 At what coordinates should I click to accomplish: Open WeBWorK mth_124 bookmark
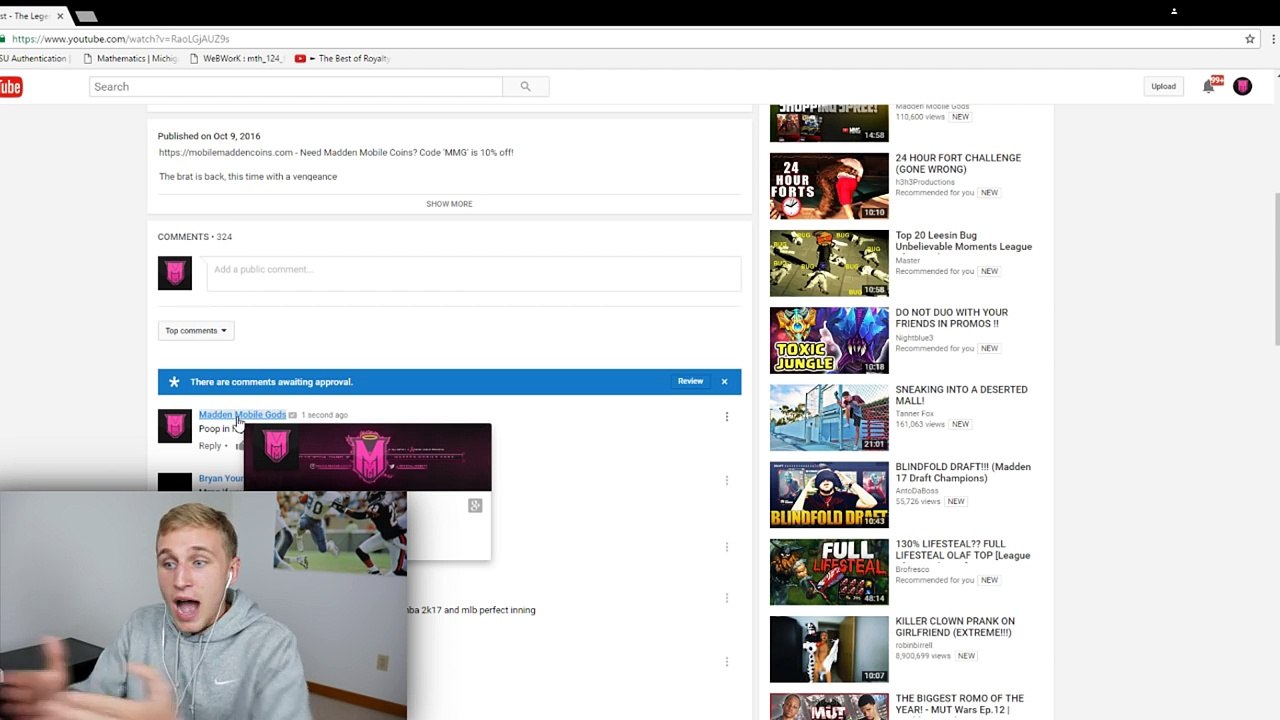(x=236, y=59)
